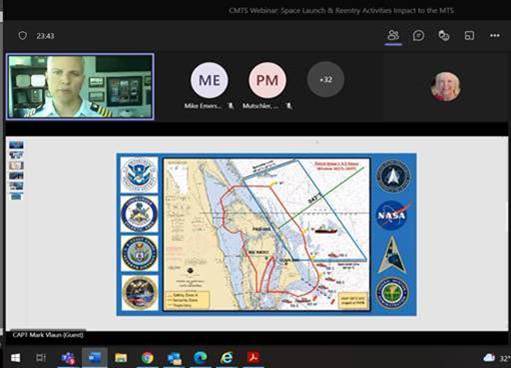This screenshot has width=511, height=368.
Task: Open the Windows Start menu
Action: click(15, 358)
